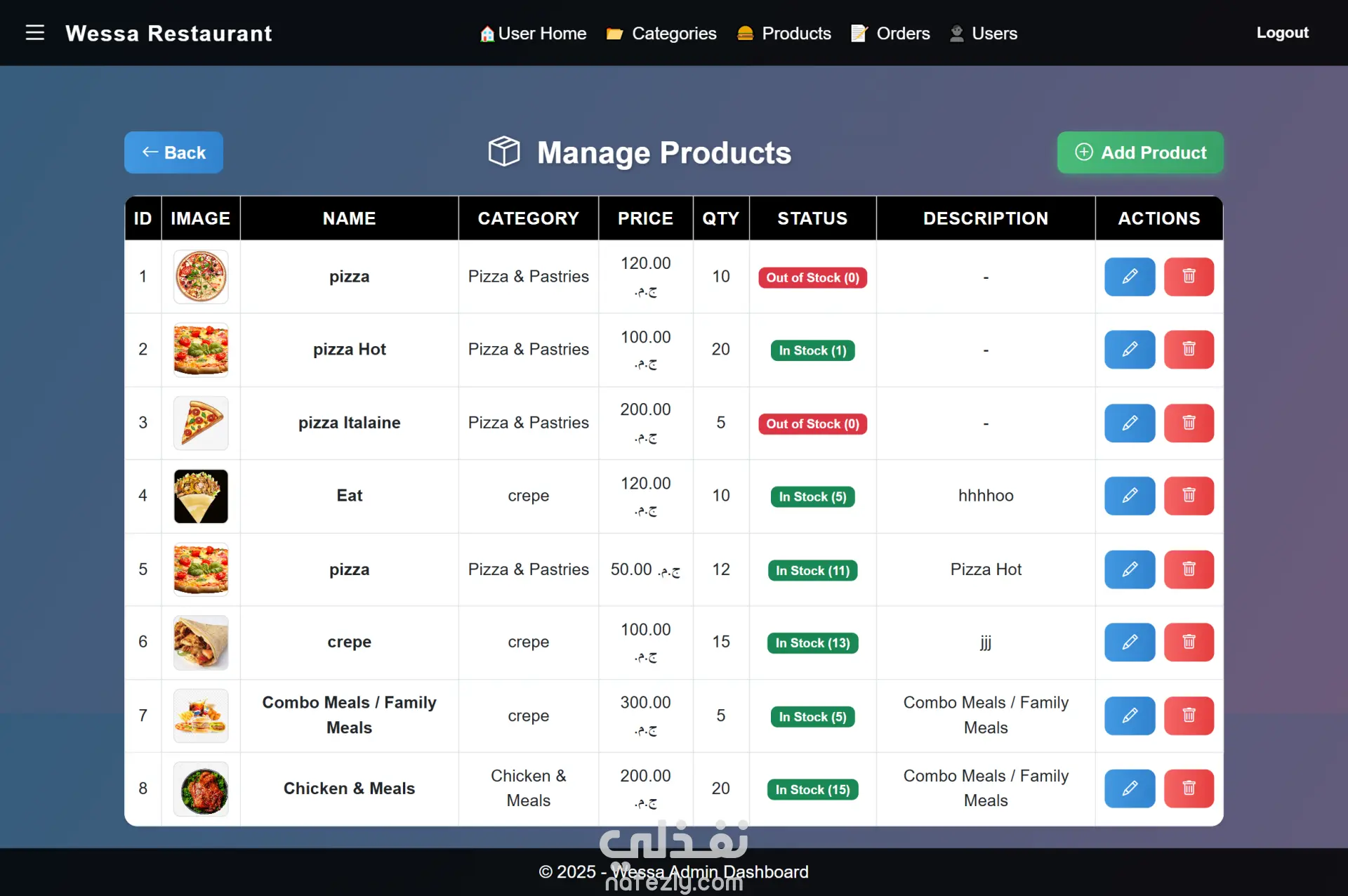The width and height of the screenshot is (1348, 896).
Task: Go to the Categories page
Action: click(661, 33)
